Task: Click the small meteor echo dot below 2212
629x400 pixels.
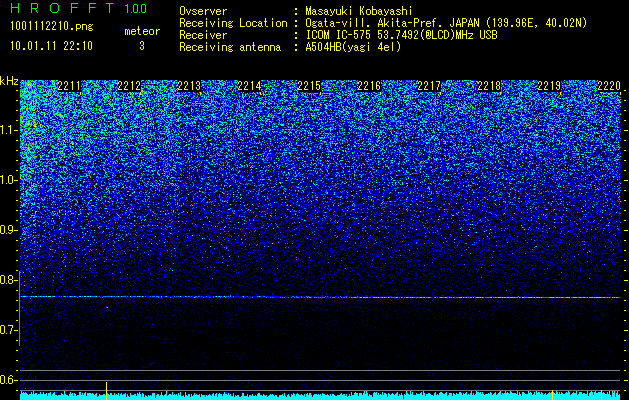Action: click(107, 307)
